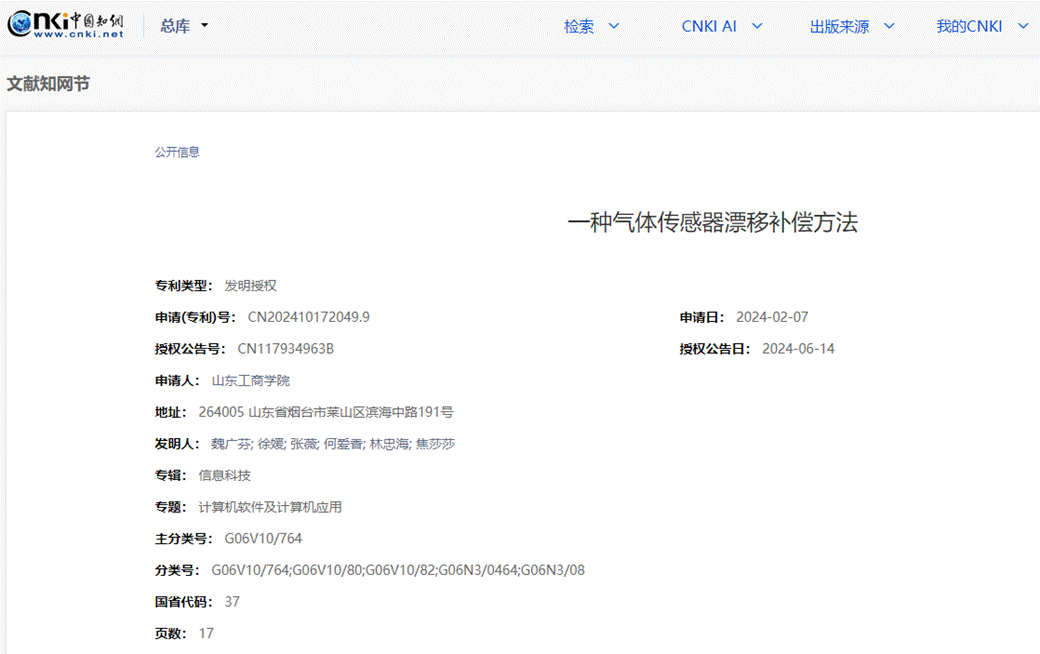The width and height of the screenshot is (1040, 654).
Task: Select inventor 焦莎莎
Action: pyautogui.click(x=435, y=443)
